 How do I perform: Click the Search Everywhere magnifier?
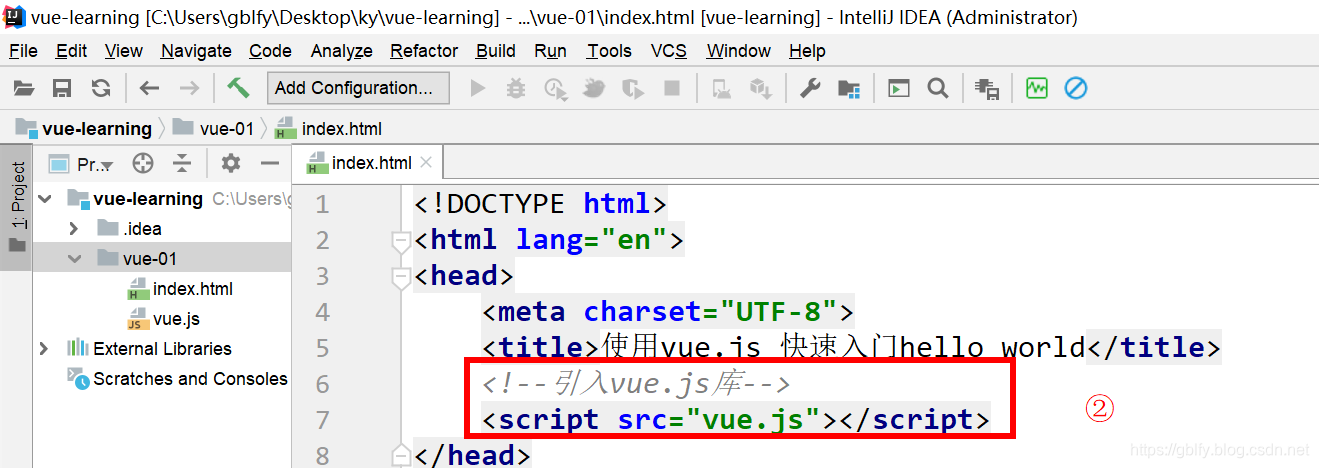tap(937, 89)
